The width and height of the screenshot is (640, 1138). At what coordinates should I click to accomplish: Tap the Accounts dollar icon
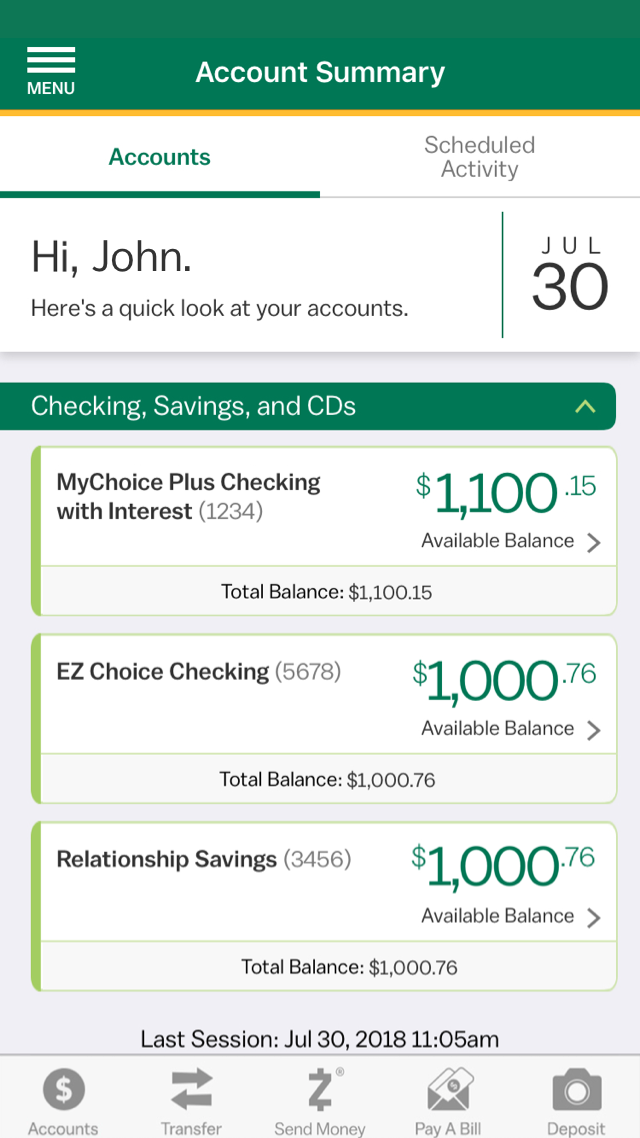click(x=63, y=1089)
